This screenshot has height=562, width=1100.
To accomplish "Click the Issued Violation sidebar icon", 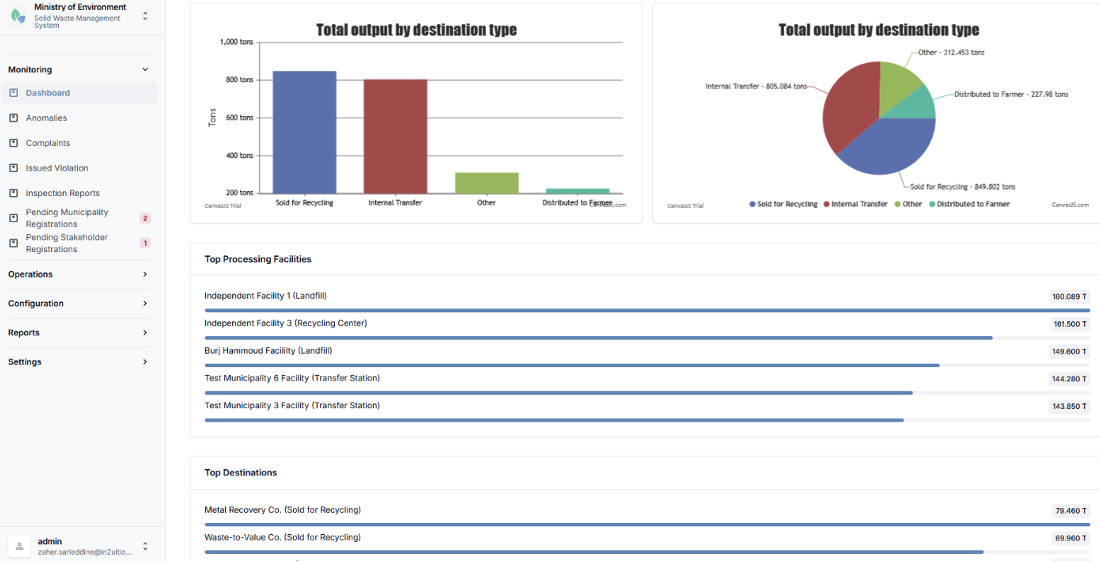I will [x=13, y=168].
